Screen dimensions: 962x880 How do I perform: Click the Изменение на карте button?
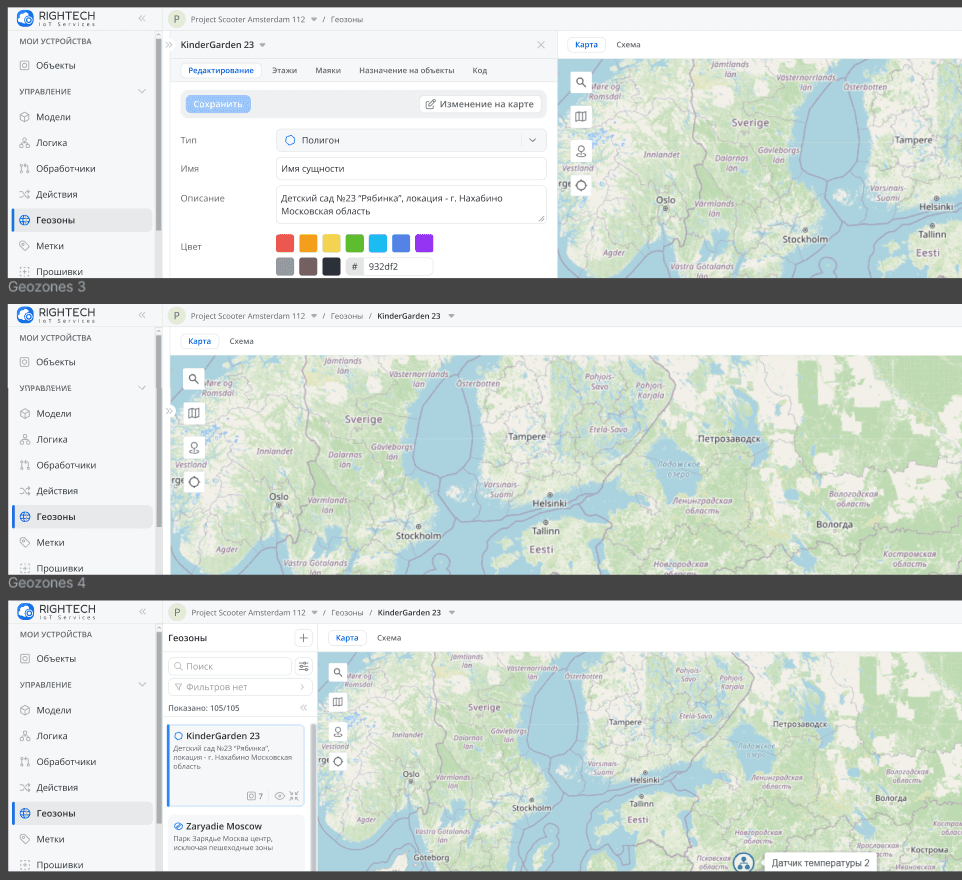tap(480, 104)
